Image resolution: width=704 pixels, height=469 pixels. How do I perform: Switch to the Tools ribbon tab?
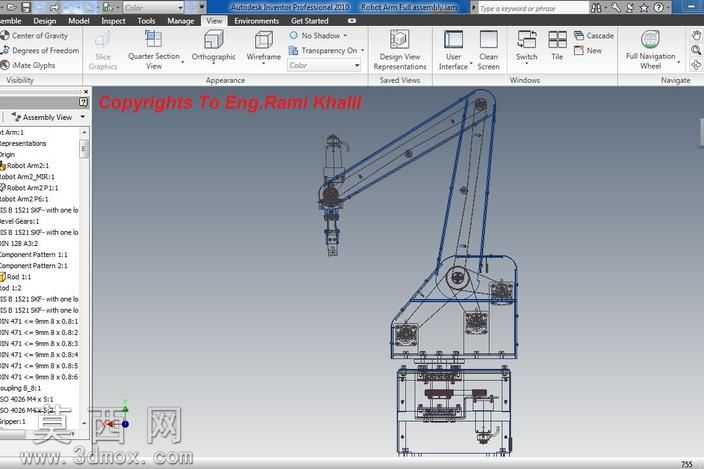146,21
